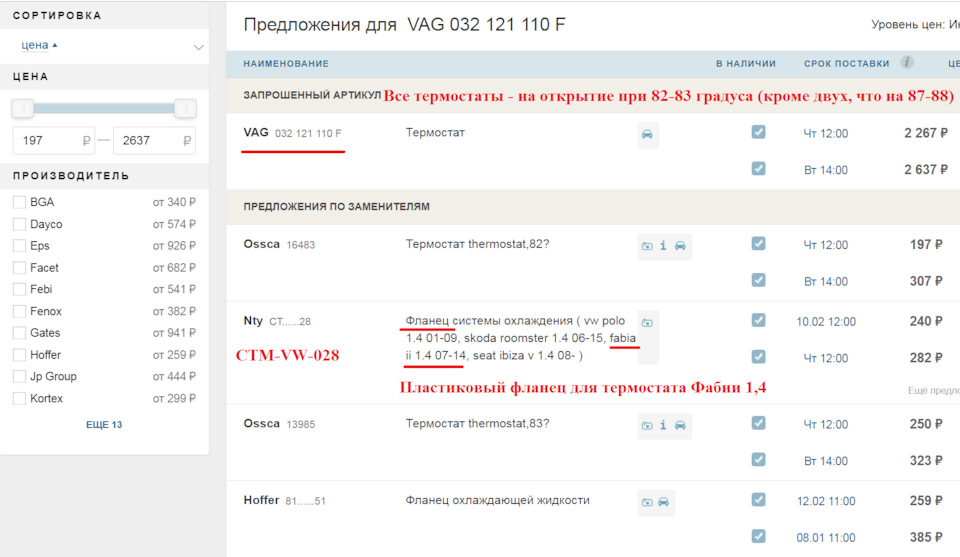The image size is (960, 557).
Task: Click the Уровень цен selector
Action: point(915,24)
